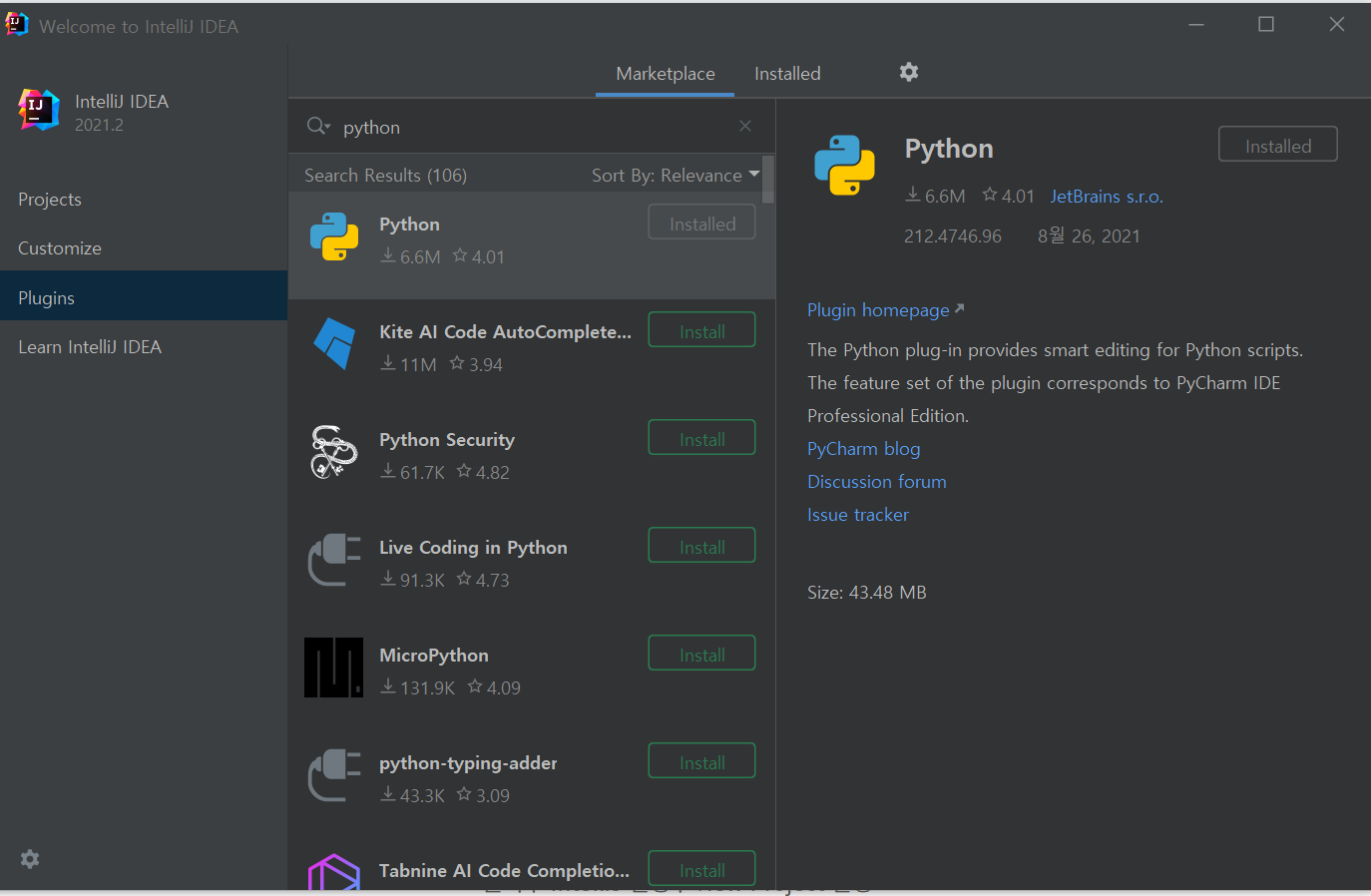The image size is (1371, 896).
Task: Open the PyCharm blog link
Action: click(x=863, y=449)
